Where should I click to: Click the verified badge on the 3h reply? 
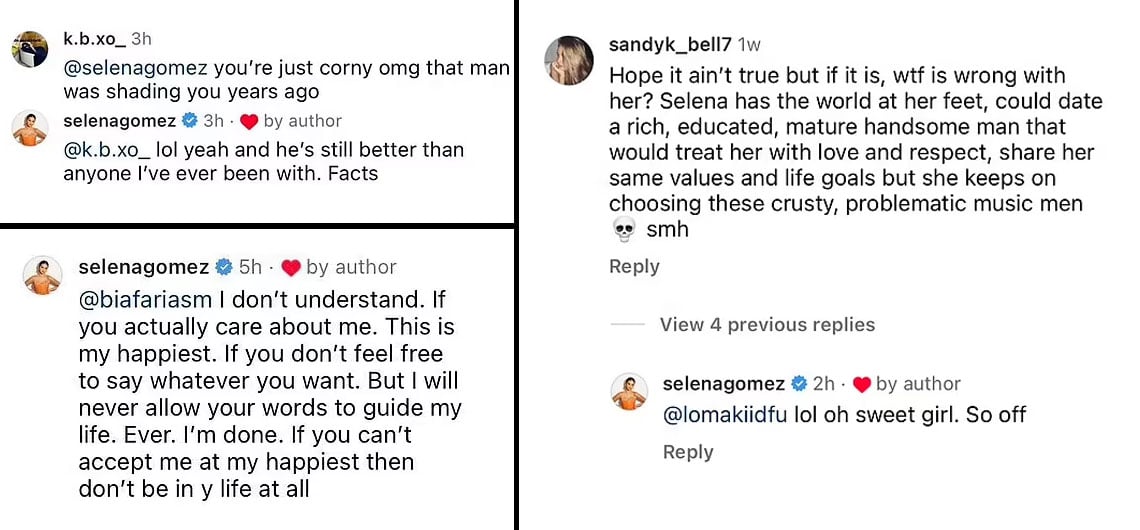coord(188,121)
